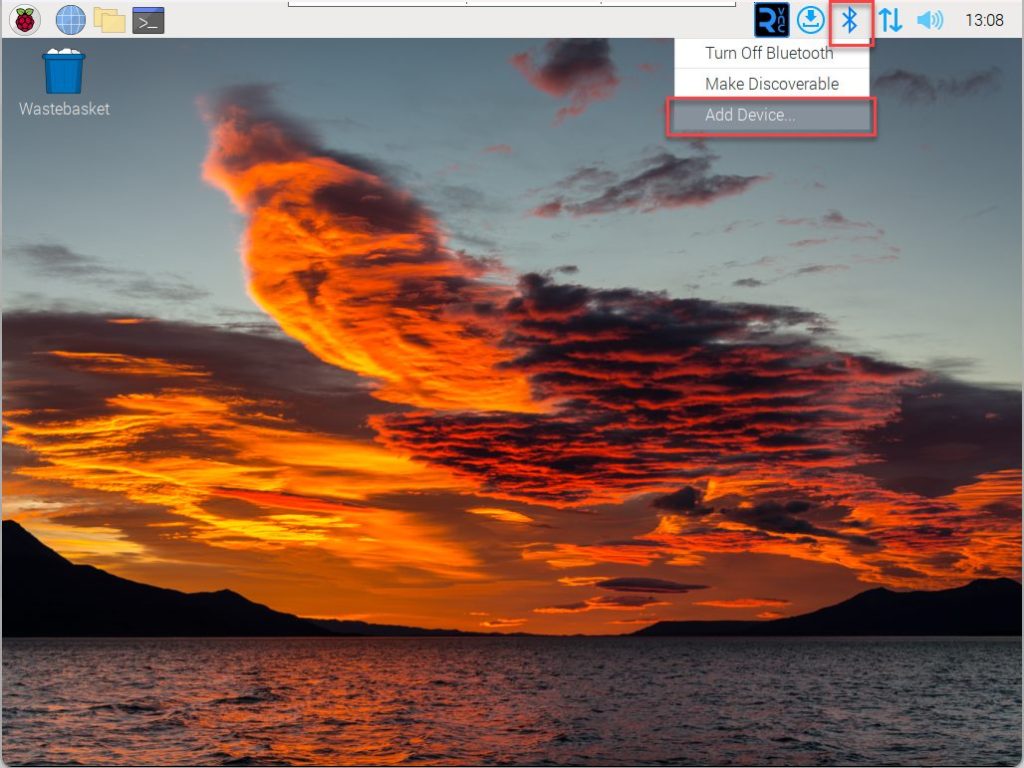Launch the web browser globe icon

pyautogui.click(x=71, y=20)
